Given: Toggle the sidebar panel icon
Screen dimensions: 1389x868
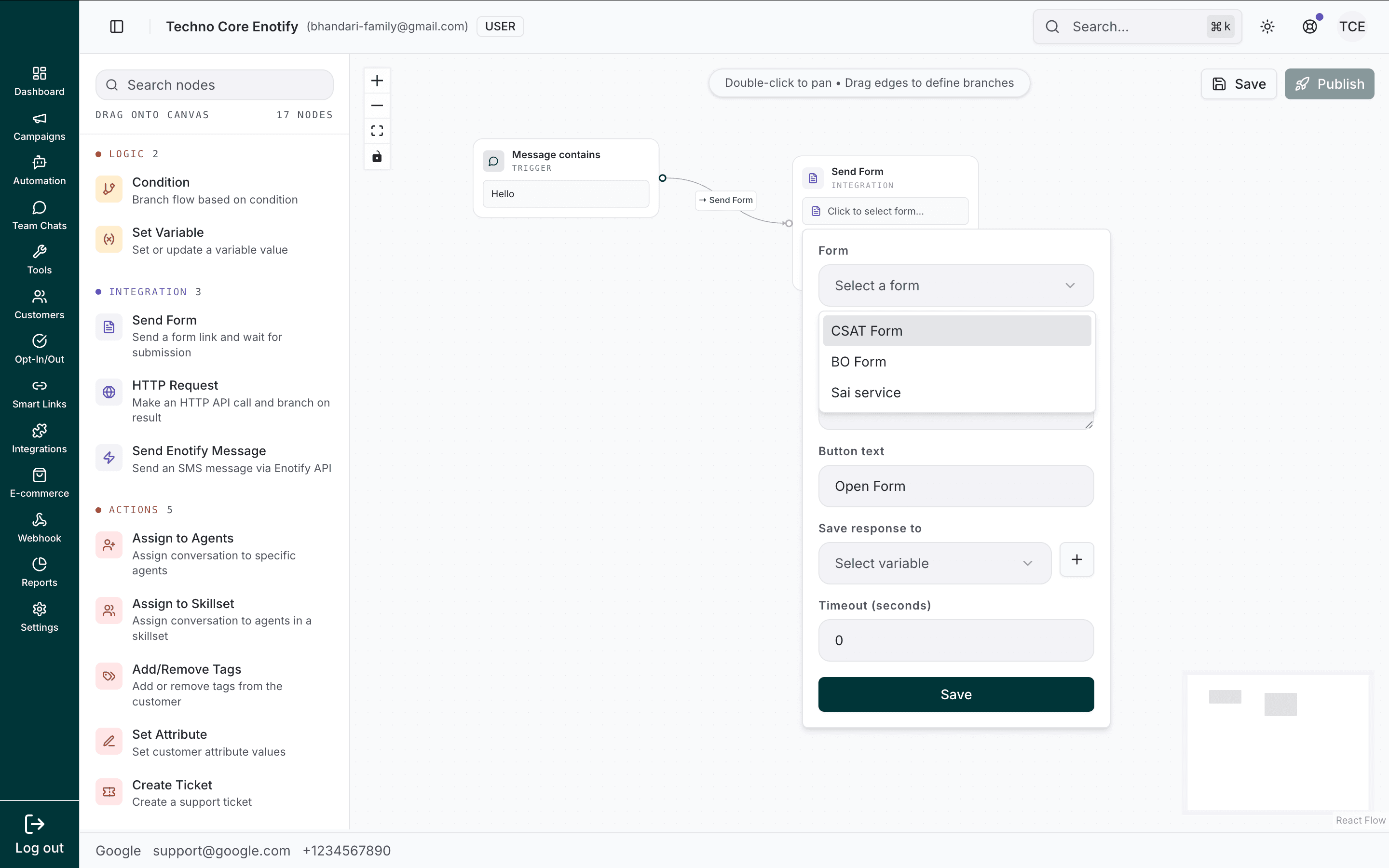Looking at the screenshot, I should [117, 27].
